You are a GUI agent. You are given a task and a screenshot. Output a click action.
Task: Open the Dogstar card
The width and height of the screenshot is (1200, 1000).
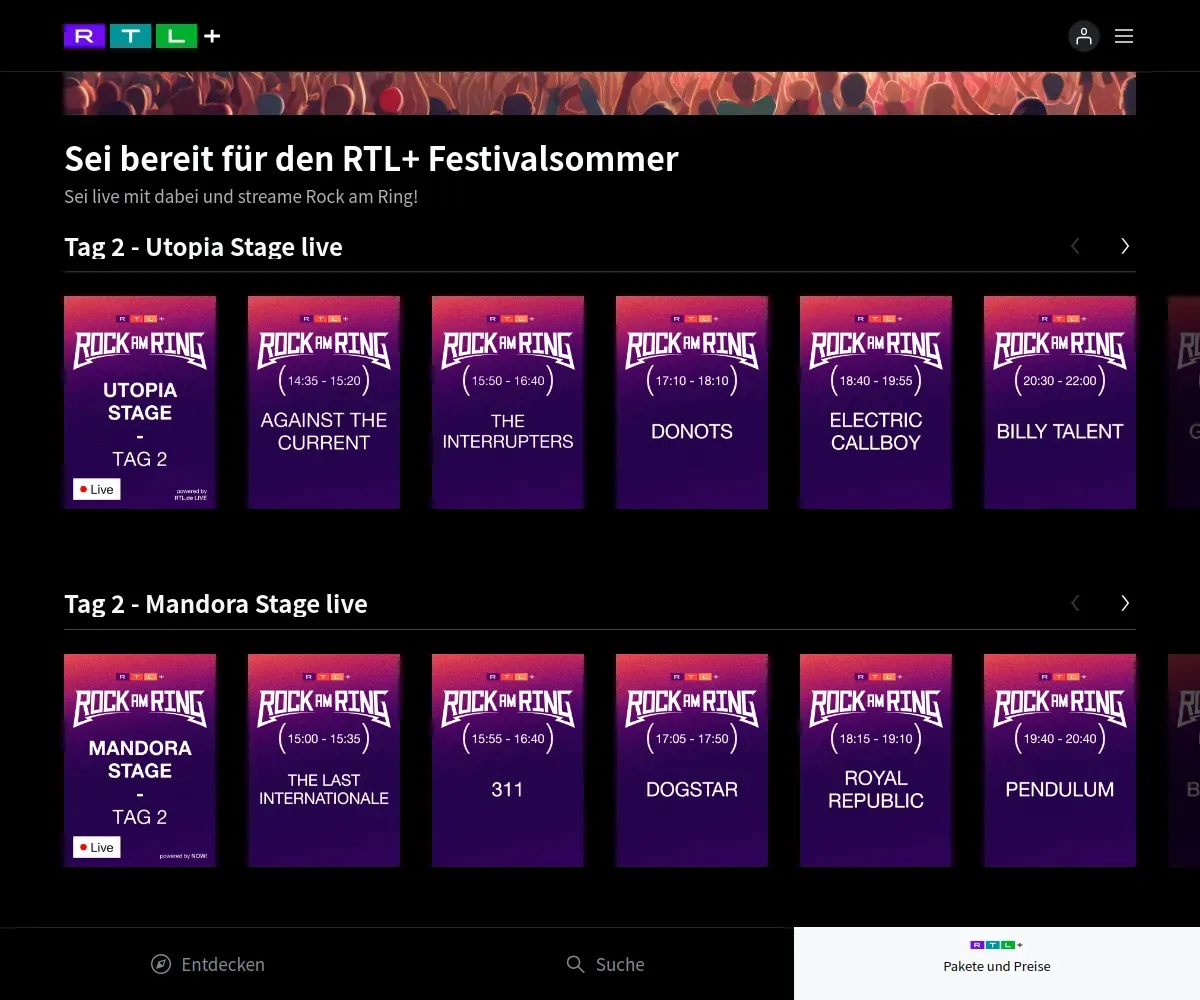pyautogui.click(x=692, y=760)
